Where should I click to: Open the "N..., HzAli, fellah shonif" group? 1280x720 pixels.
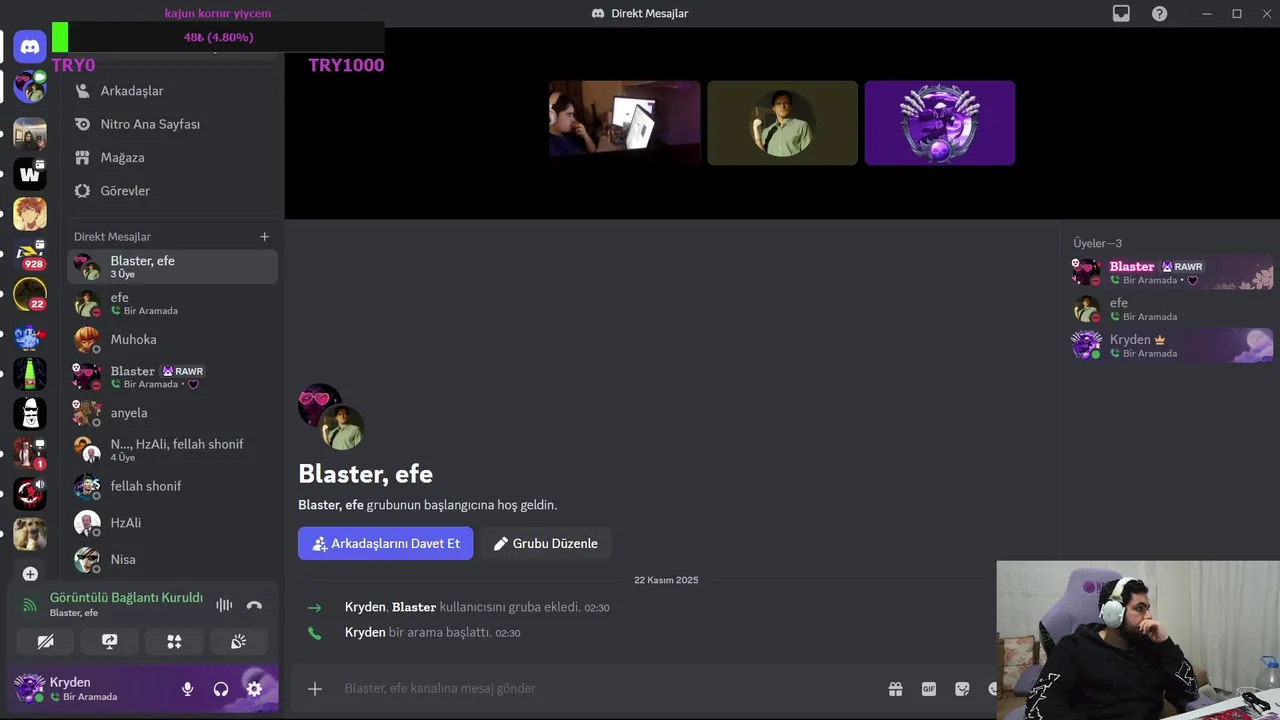172,450
